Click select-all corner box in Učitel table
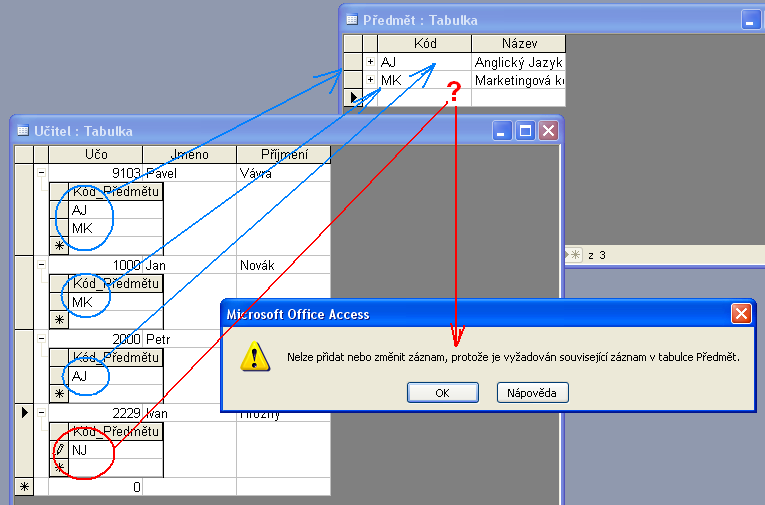765x505 pixels. tap(24, 154)
